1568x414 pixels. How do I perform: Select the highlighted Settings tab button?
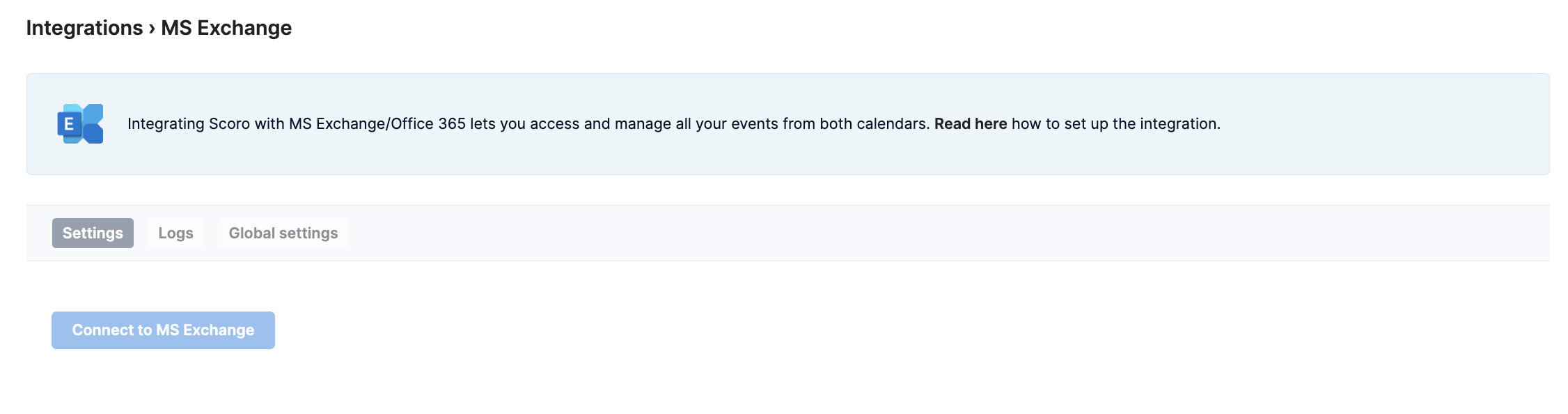click(x=93, y=233)
